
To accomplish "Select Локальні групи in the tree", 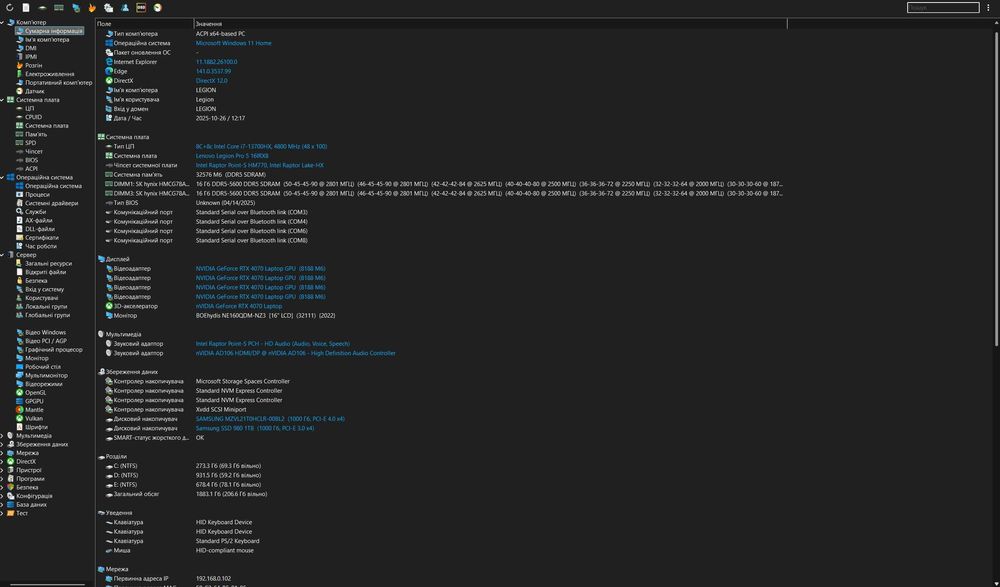I will 41,306.
